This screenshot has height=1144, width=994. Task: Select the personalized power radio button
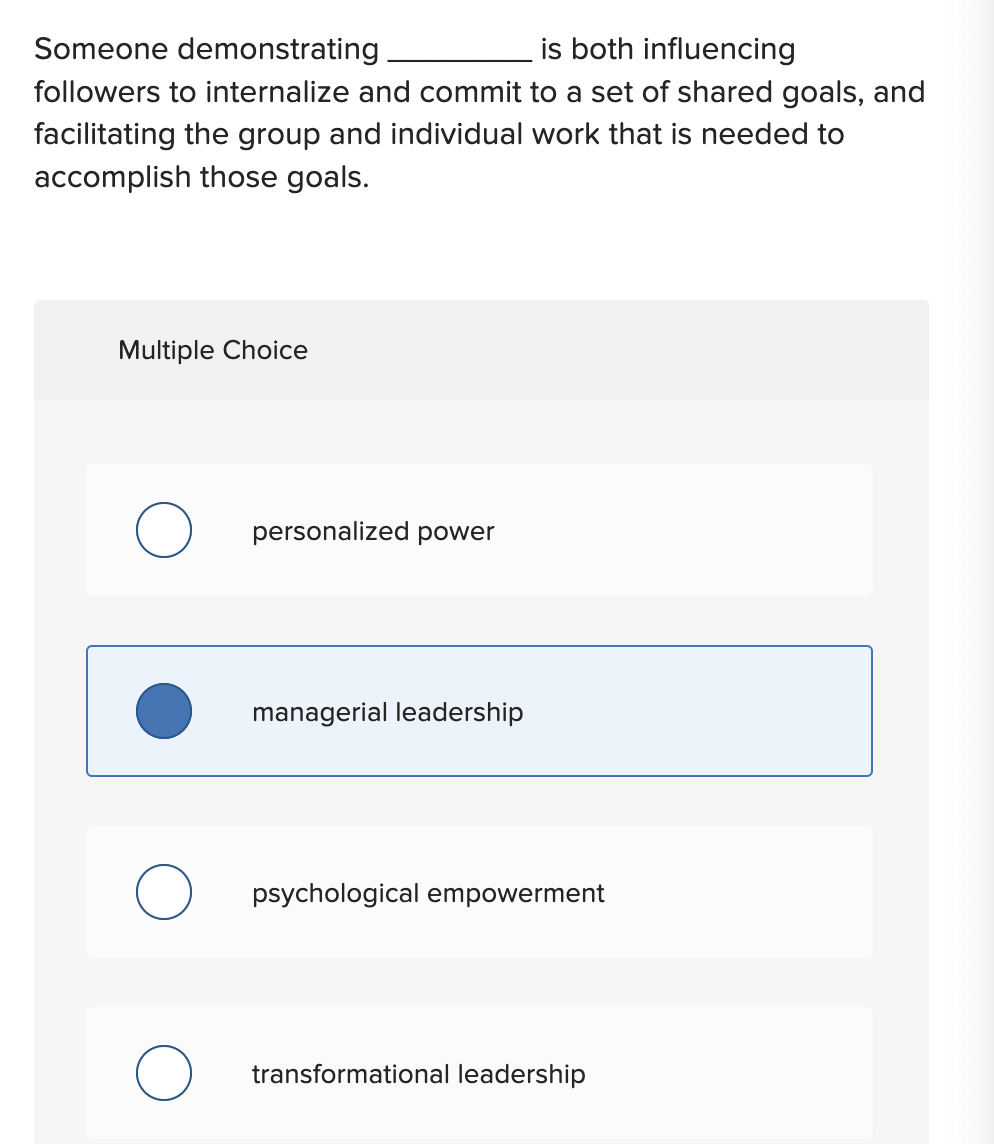[x=163, y=530]
